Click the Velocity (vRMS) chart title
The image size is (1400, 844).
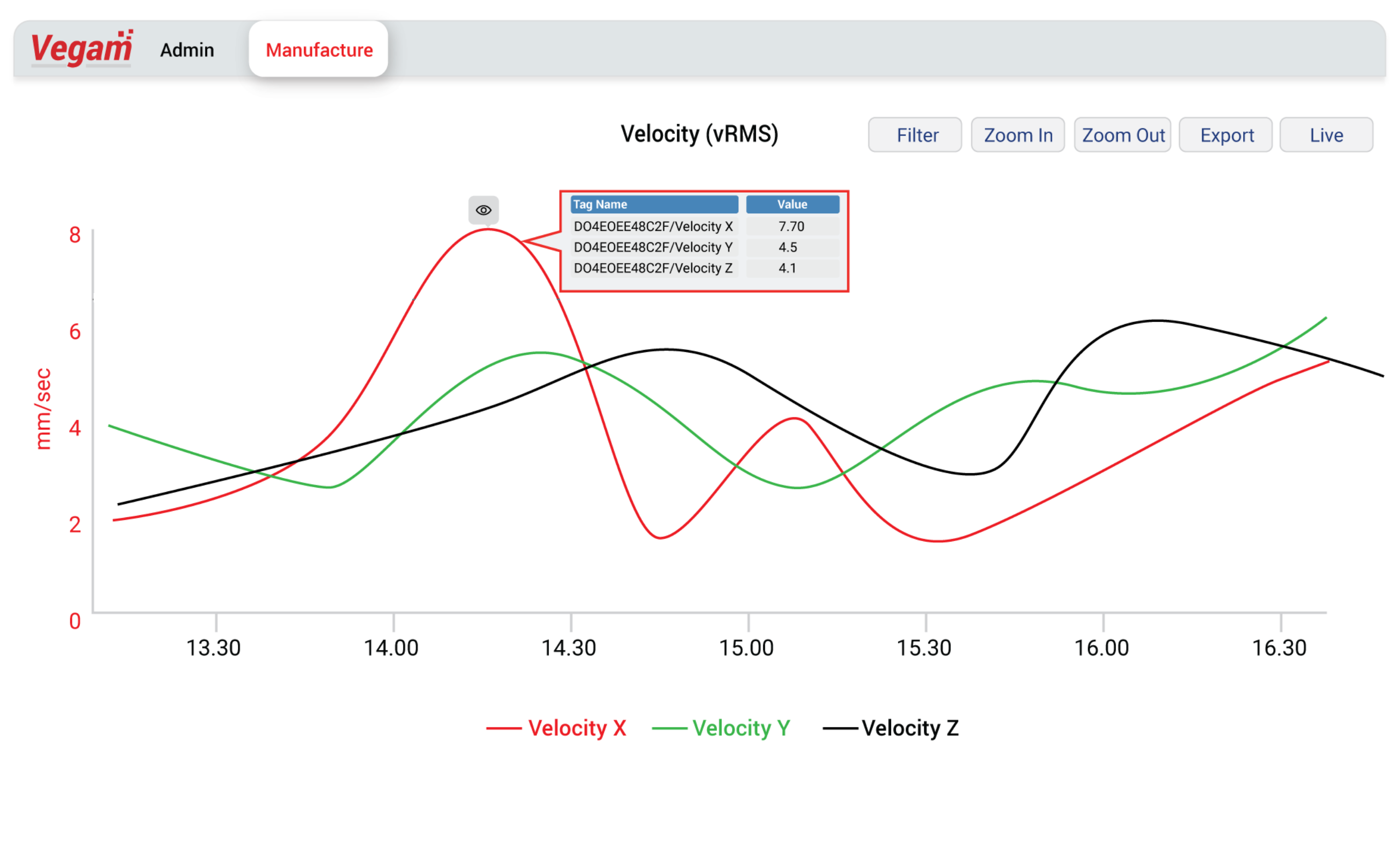[x=699, y=134]
